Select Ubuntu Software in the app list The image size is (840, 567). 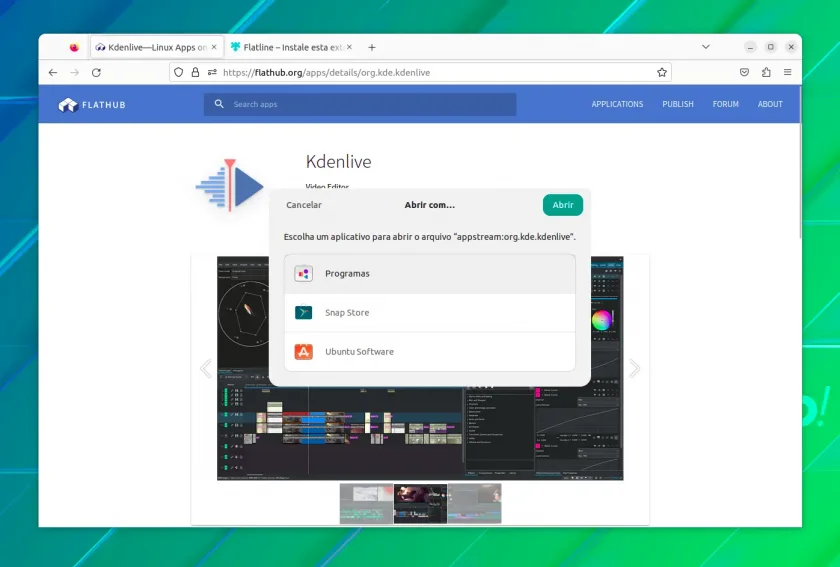click(x=430, y=352)
